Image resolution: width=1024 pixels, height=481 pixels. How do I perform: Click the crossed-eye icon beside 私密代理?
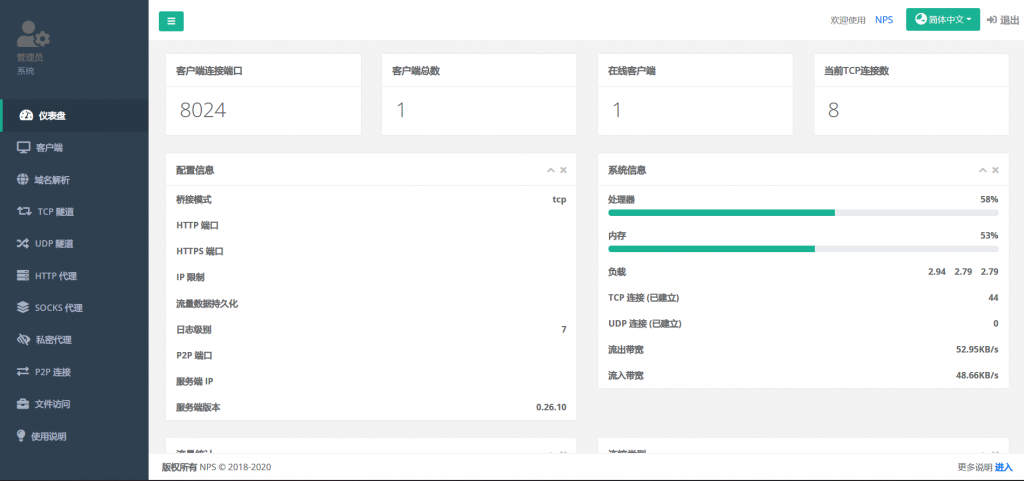(x=24, y=339)
